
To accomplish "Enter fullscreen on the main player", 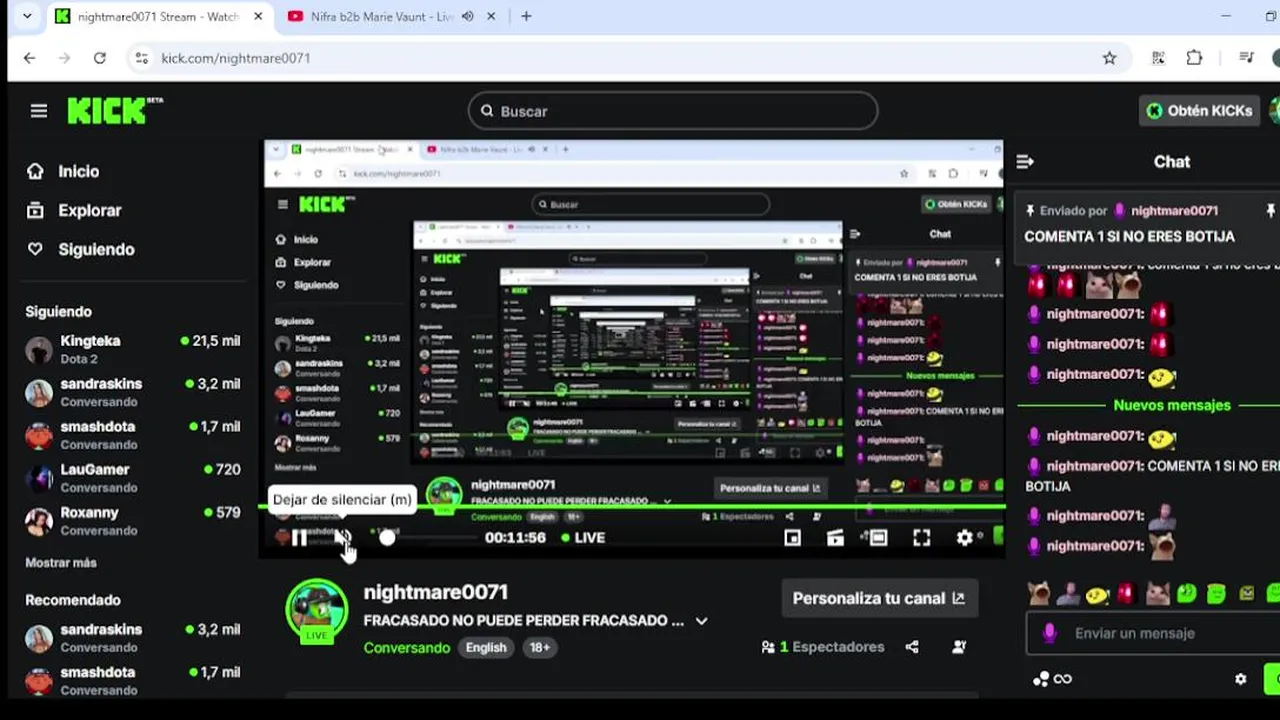I will tap(921, 538).
